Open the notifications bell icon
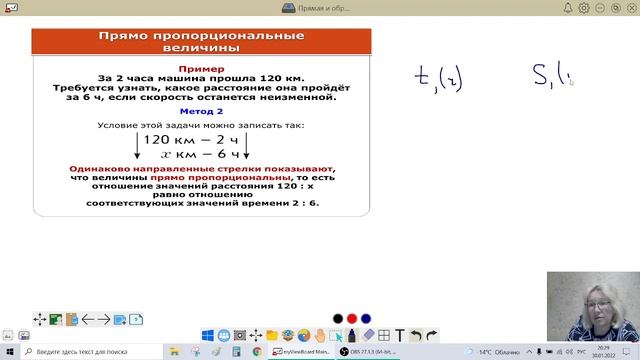The width and height of the screenshot is (640, 360). (568, 8)
